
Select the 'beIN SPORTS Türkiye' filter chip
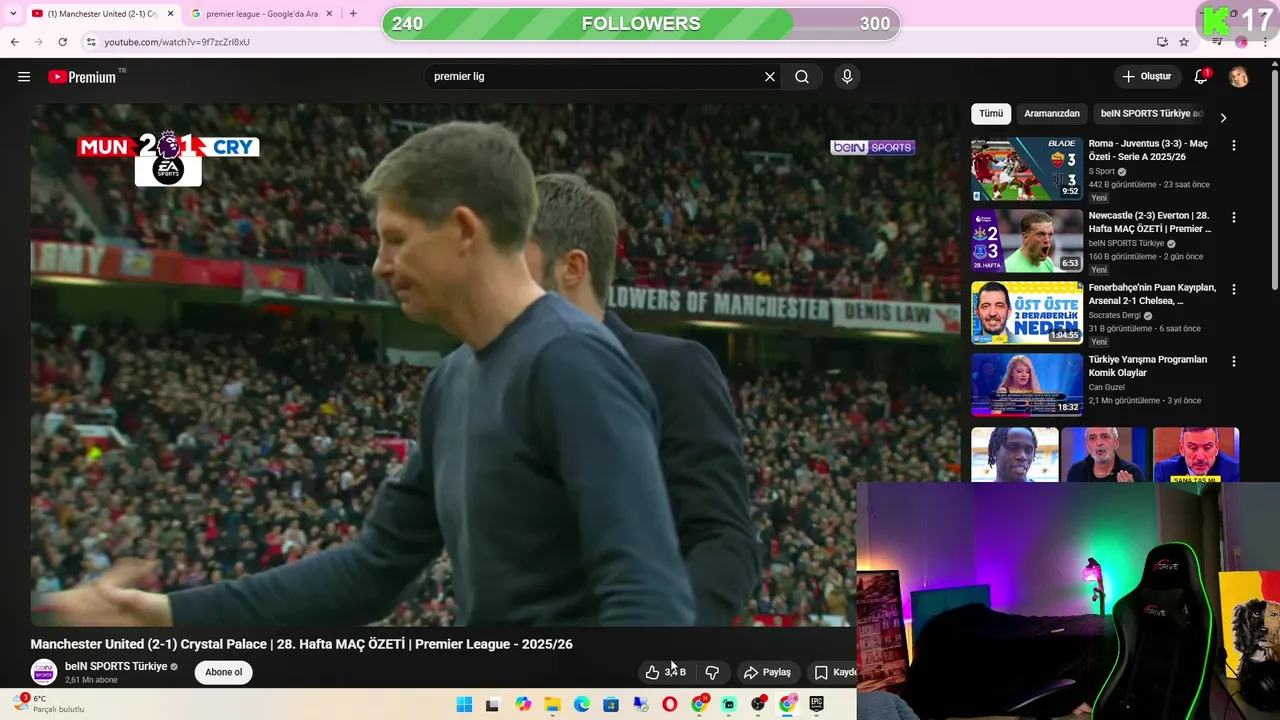1151,114
